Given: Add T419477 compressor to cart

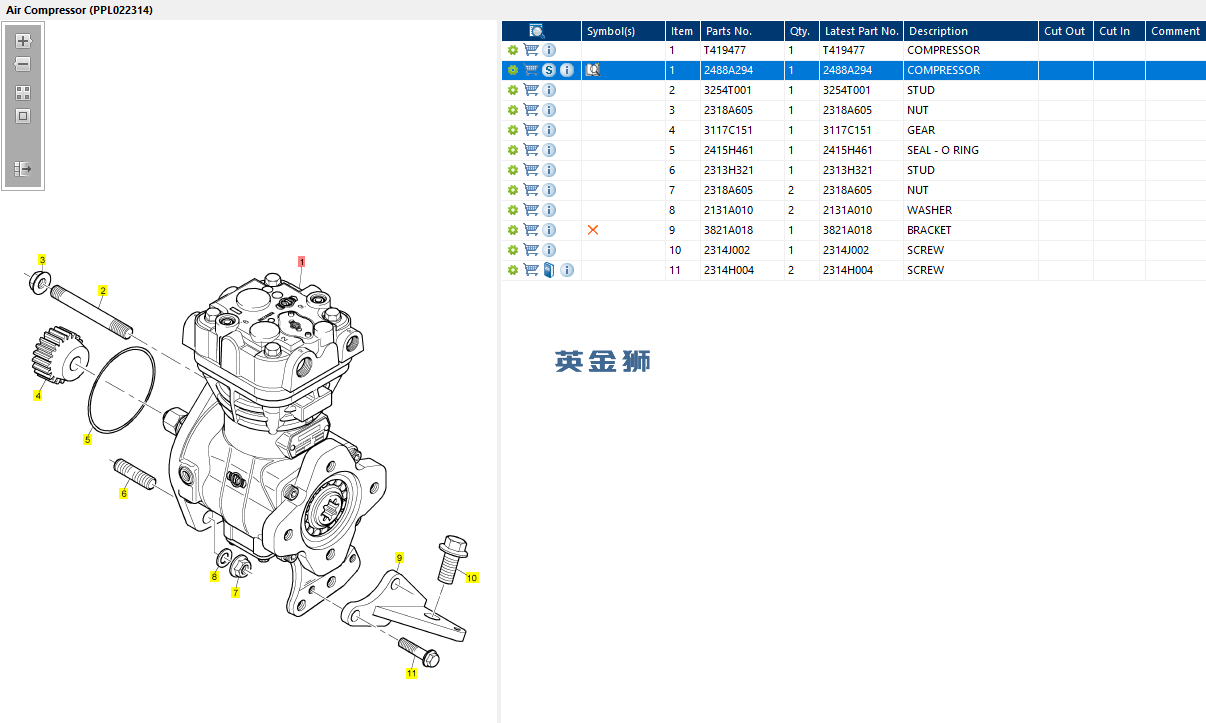Looking at the screenshot, I should pos(531,50).
